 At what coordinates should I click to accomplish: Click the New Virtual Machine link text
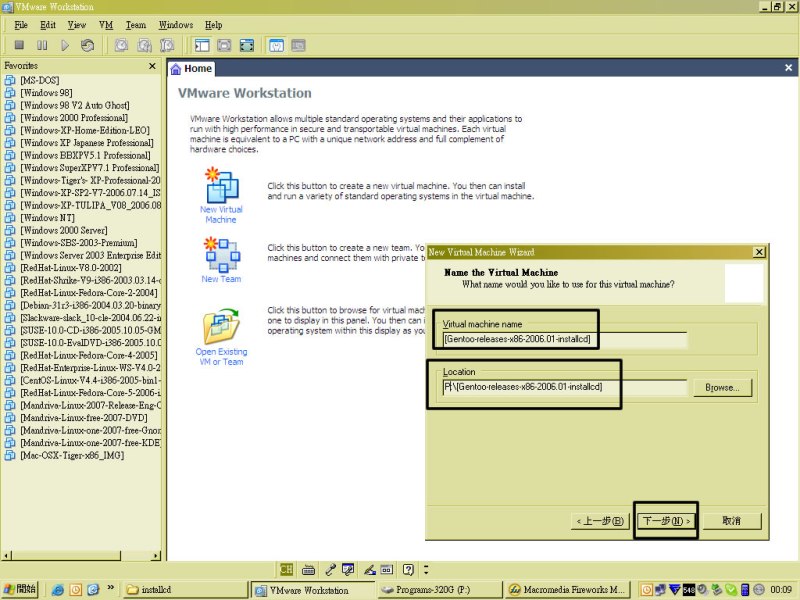coord(221,215)
